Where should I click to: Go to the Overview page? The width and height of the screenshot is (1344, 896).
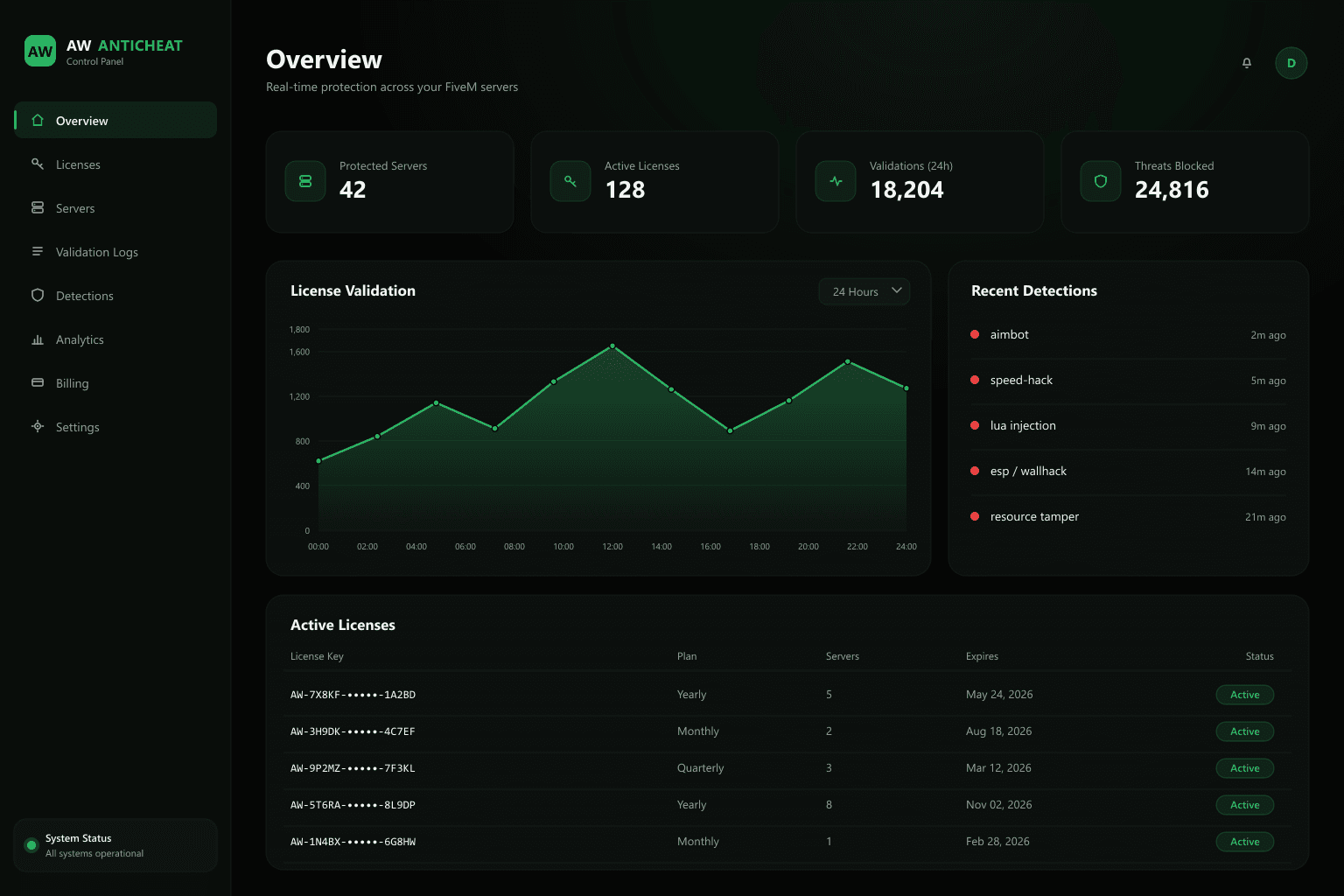115,120
